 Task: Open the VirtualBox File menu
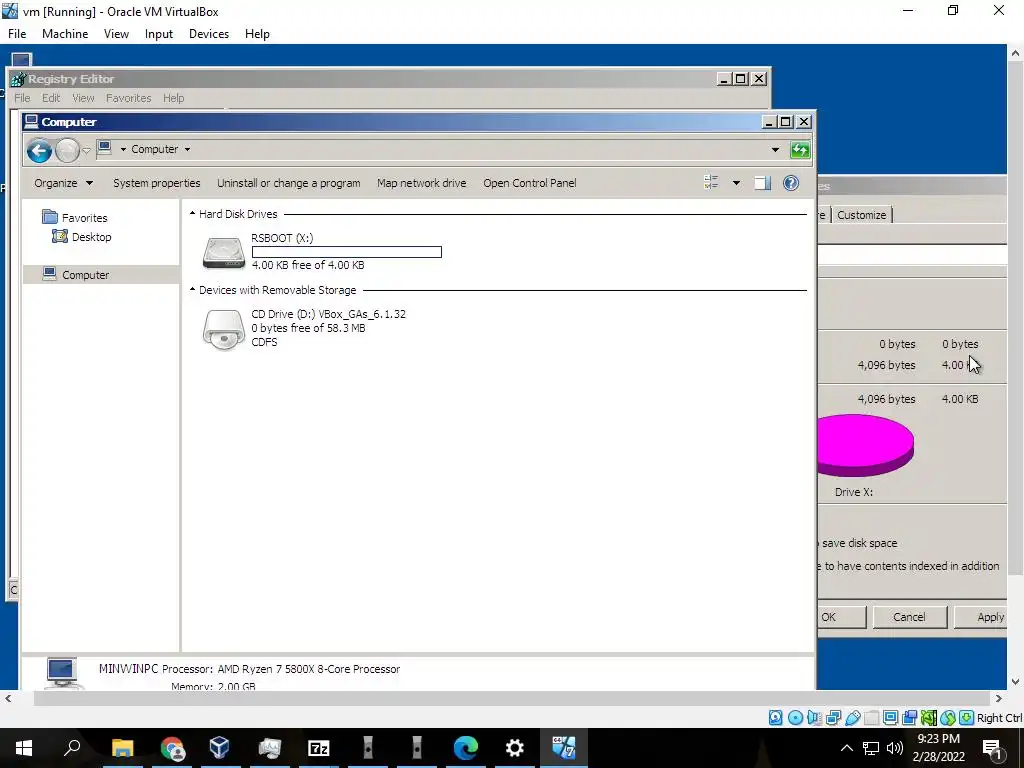[x=17, y=34]
